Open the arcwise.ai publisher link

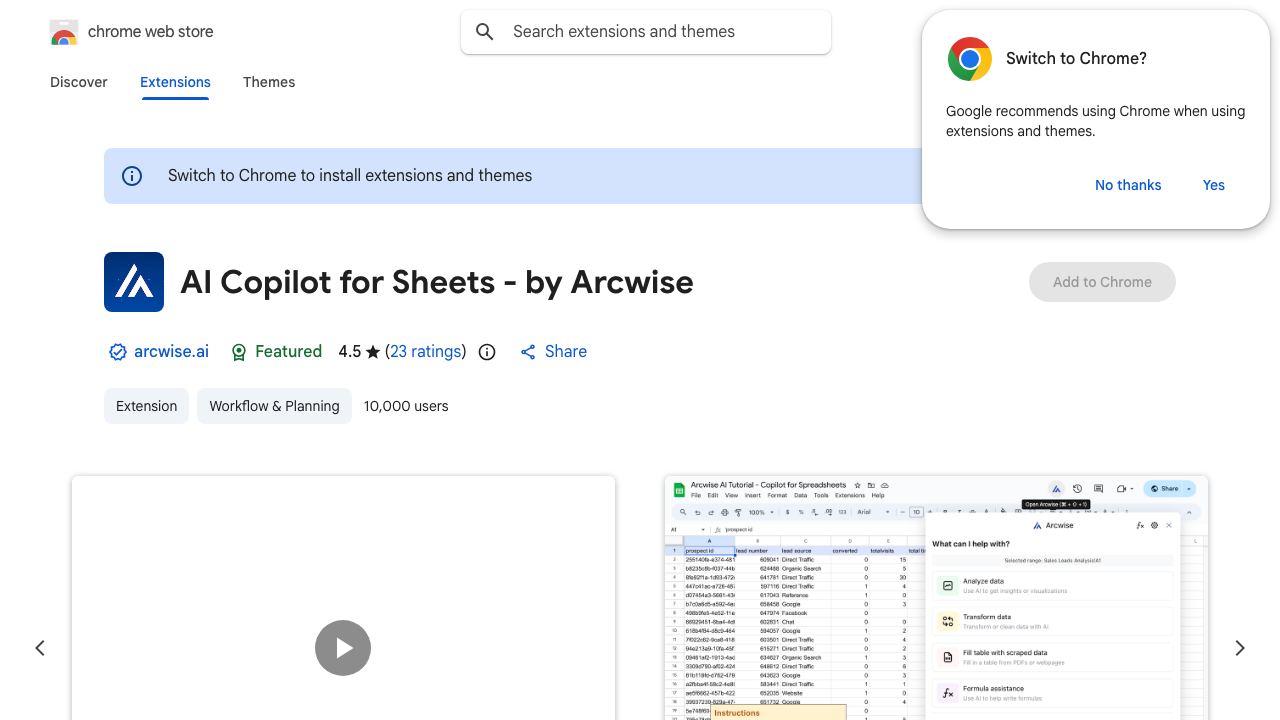(171, 352)
